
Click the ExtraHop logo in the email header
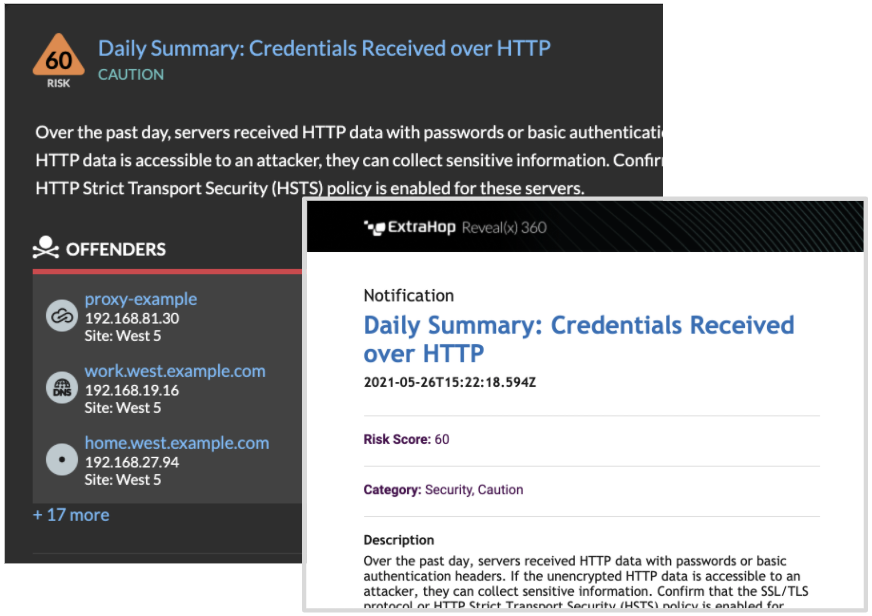pos(410,227)
